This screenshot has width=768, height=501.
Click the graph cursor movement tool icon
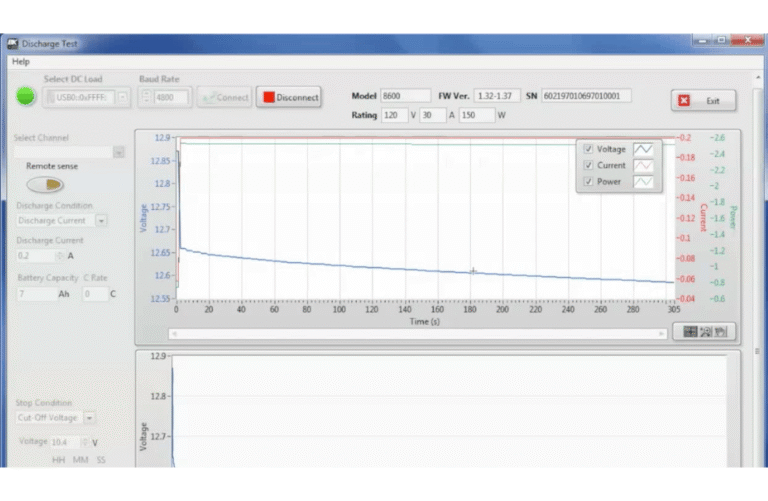[690, 332]
